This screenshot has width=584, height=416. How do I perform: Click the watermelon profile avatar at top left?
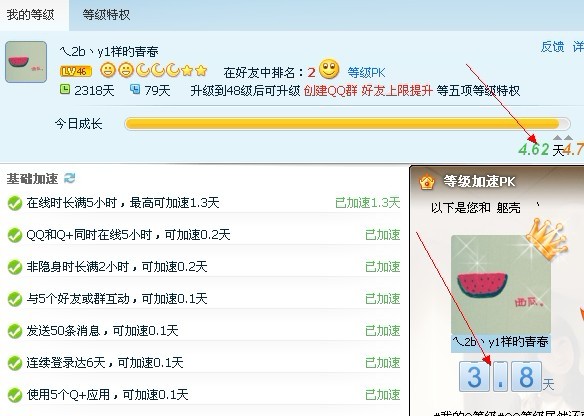point(26,62)
